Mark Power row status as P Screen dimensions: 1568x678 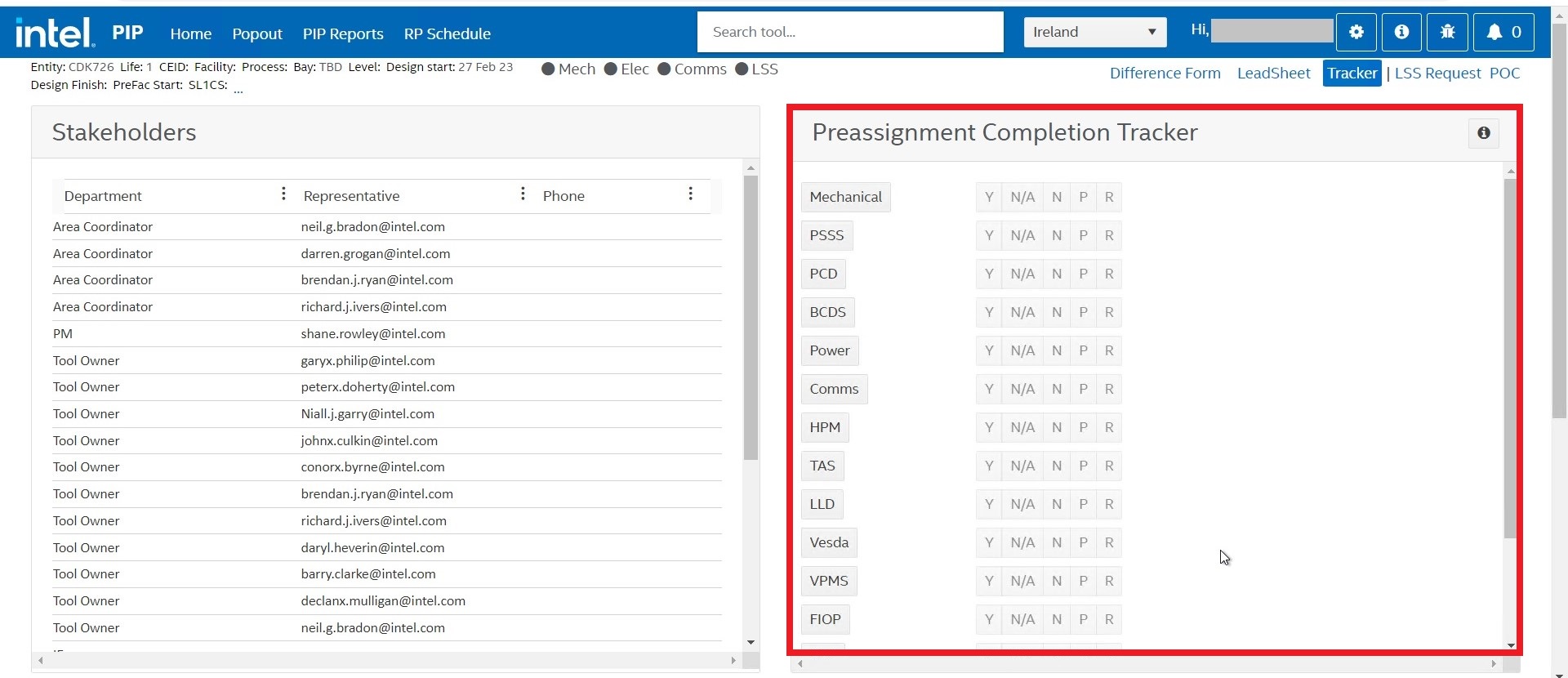click(x=1083, y=350)
